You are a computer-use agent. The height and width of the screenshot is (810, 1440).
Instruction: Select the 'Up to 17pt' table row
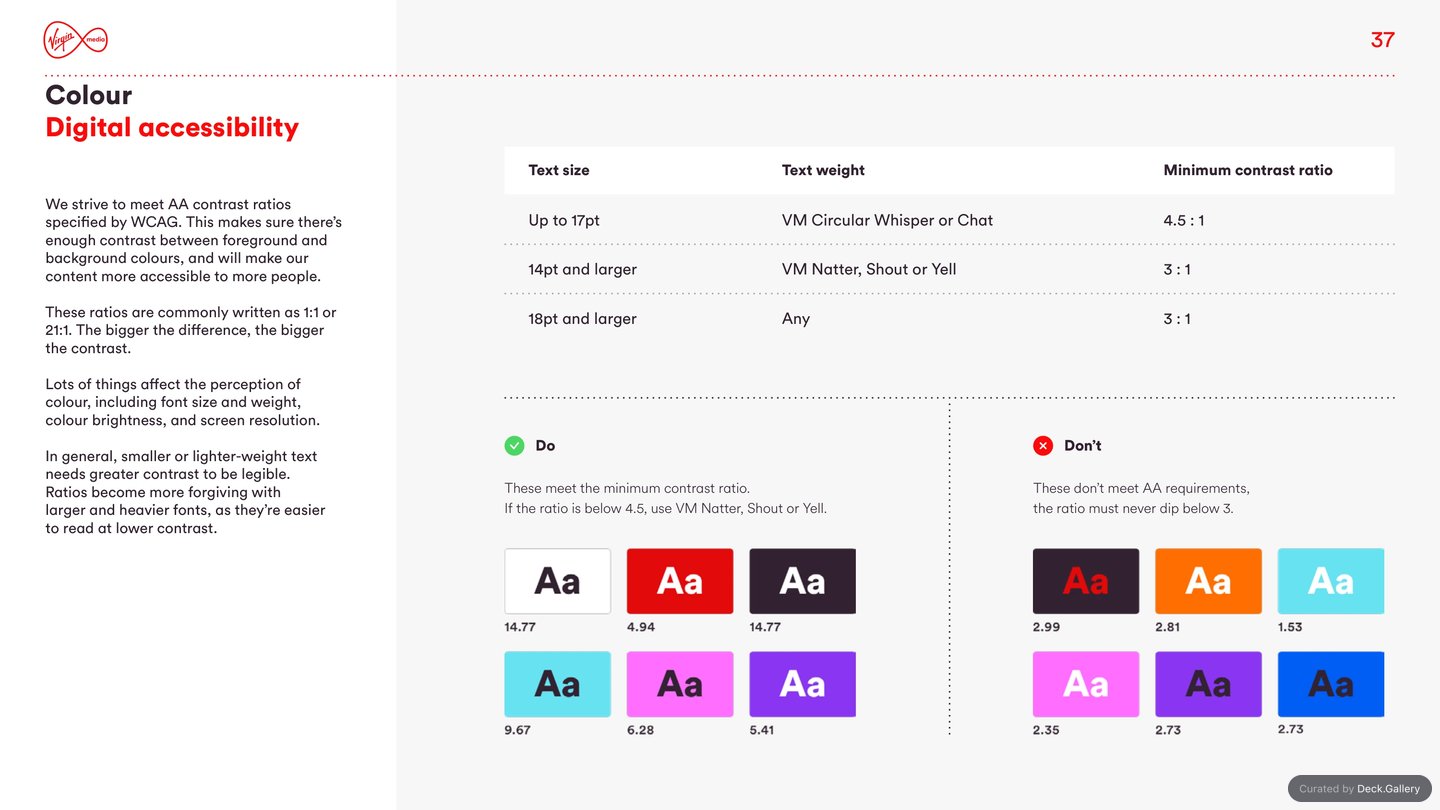pyautogui.click(x=949, y=220)
